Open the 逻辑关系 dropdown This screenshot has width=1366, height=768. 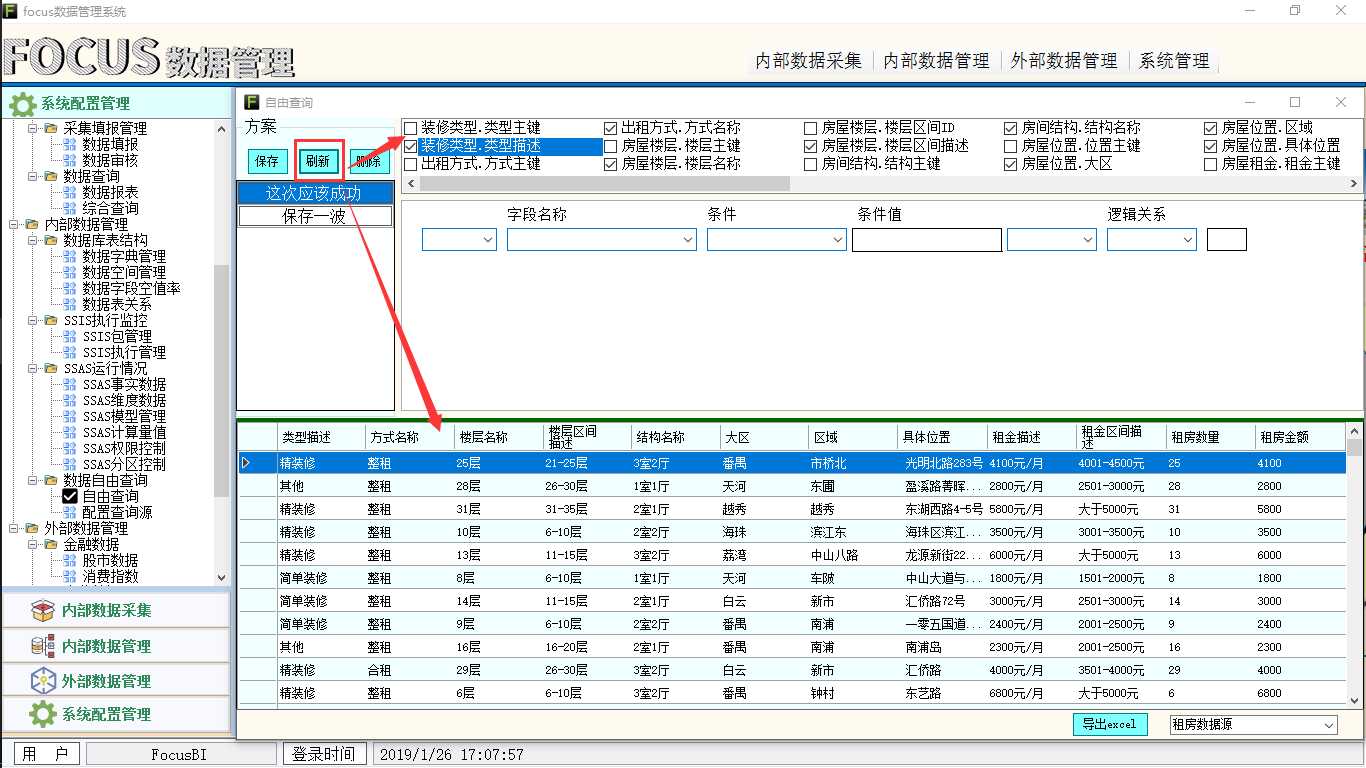(x=1152, y=240)
